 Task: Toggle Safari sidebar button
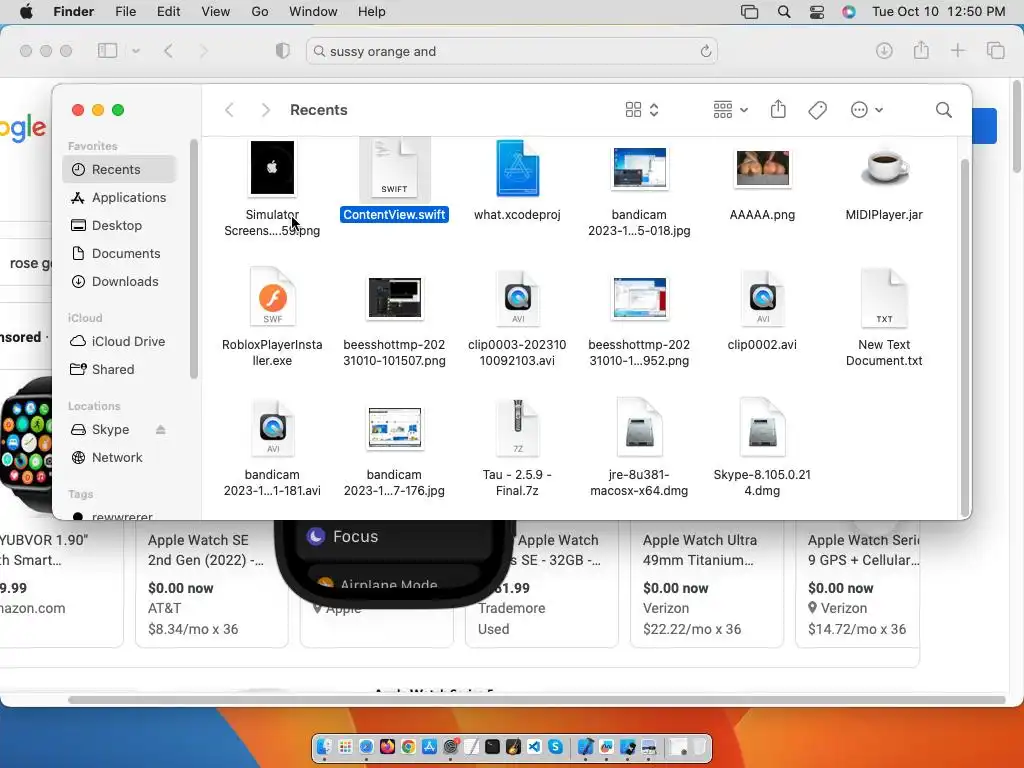click(x=107, y=51)
